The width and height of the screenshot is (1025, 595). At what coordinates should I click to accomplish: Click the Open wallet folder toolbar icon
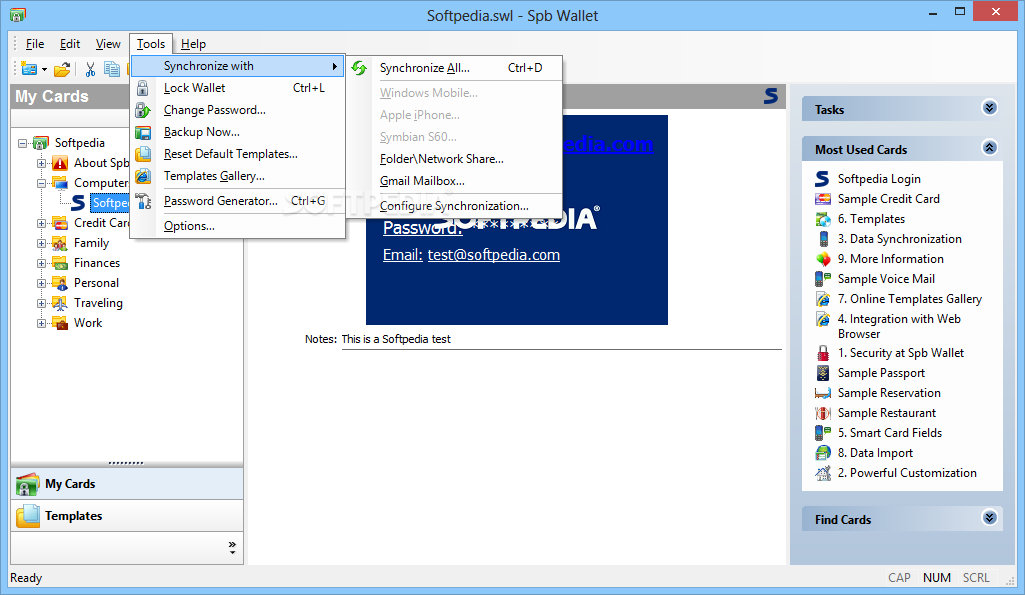62,69
